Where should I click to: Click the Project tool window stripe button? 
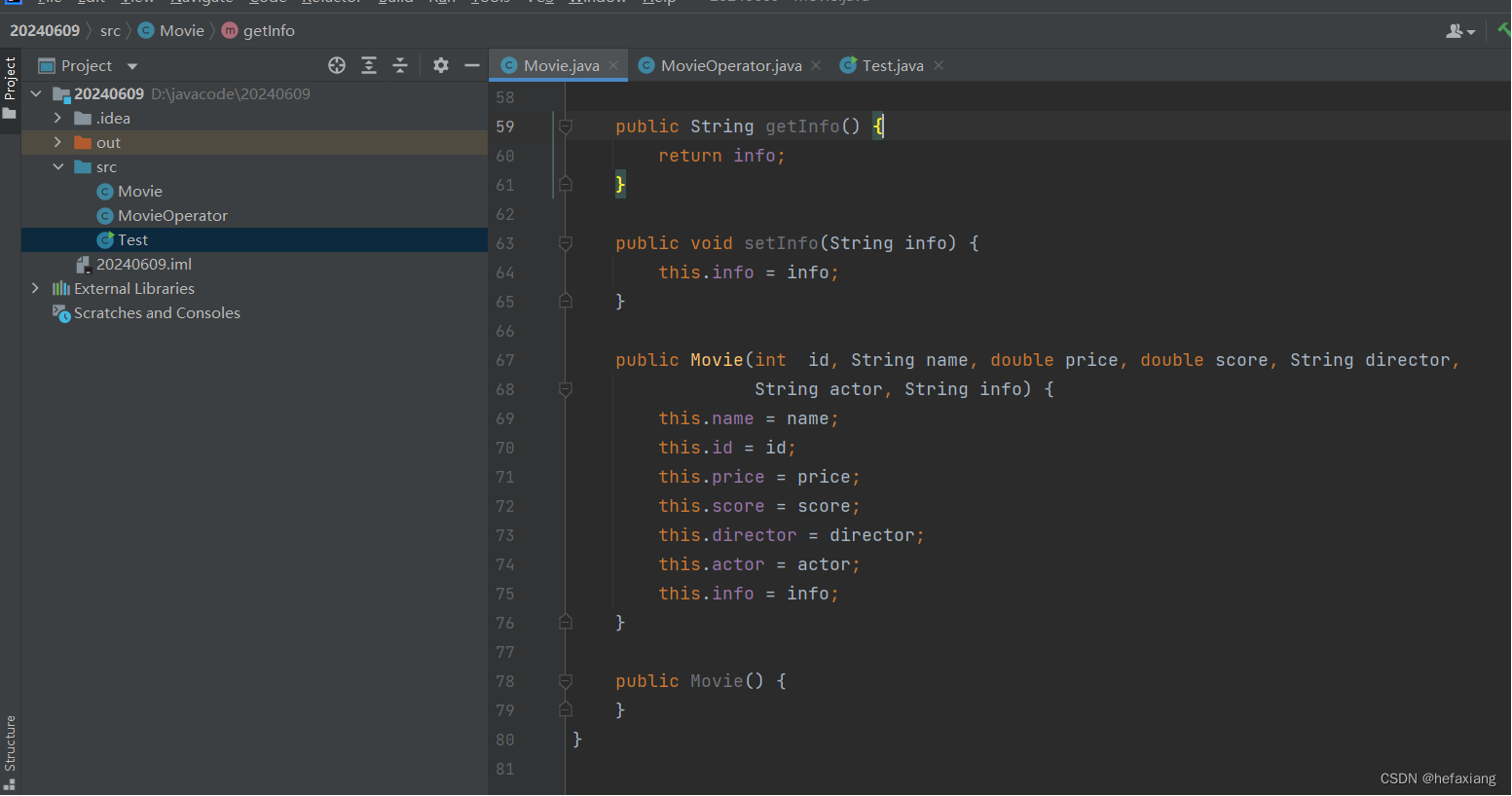click(10, 88)
